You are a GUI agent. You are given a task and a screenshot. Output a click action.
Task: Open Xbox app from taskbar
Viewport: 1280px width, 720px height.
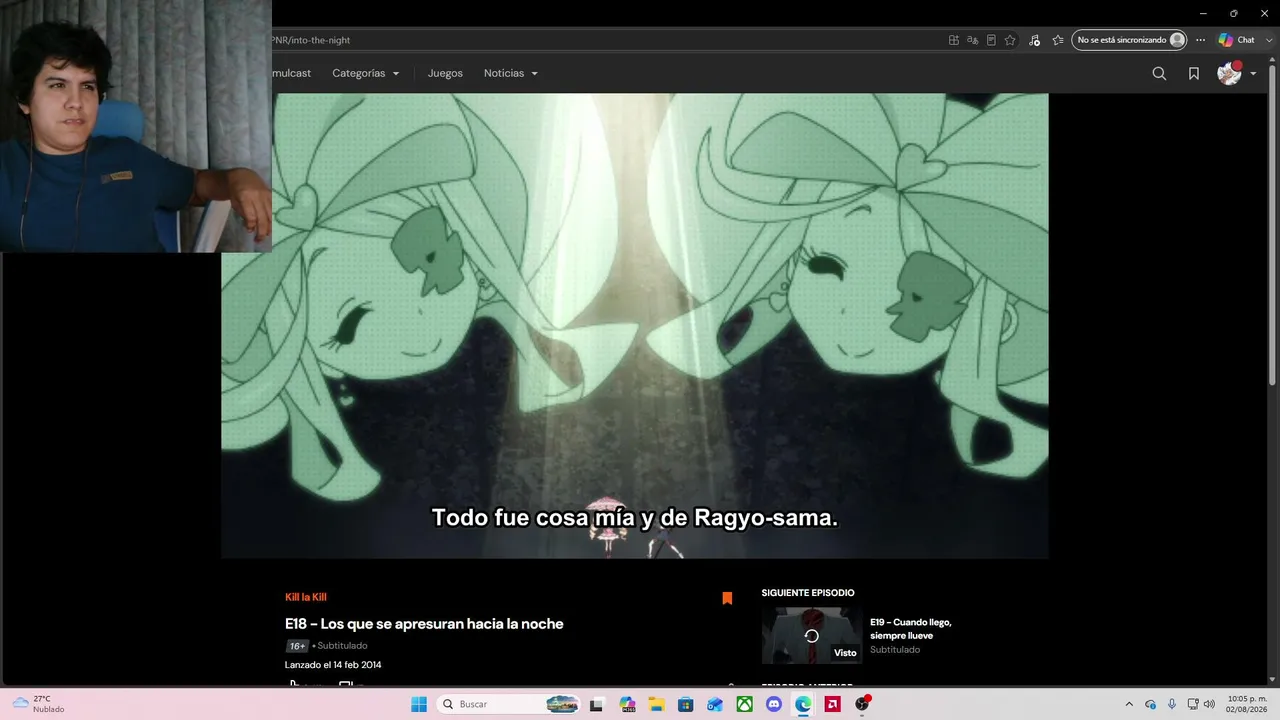745,704
